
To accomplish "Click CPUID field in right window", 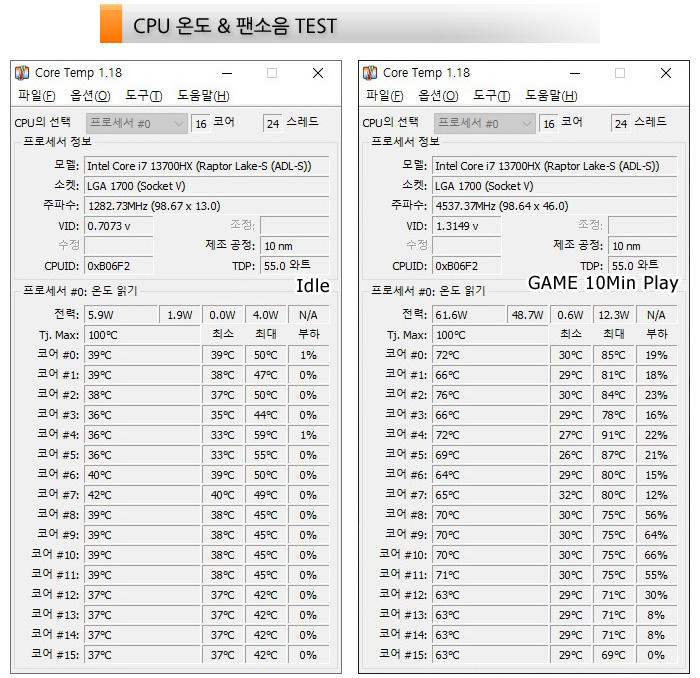I will (x=466, y=266).
